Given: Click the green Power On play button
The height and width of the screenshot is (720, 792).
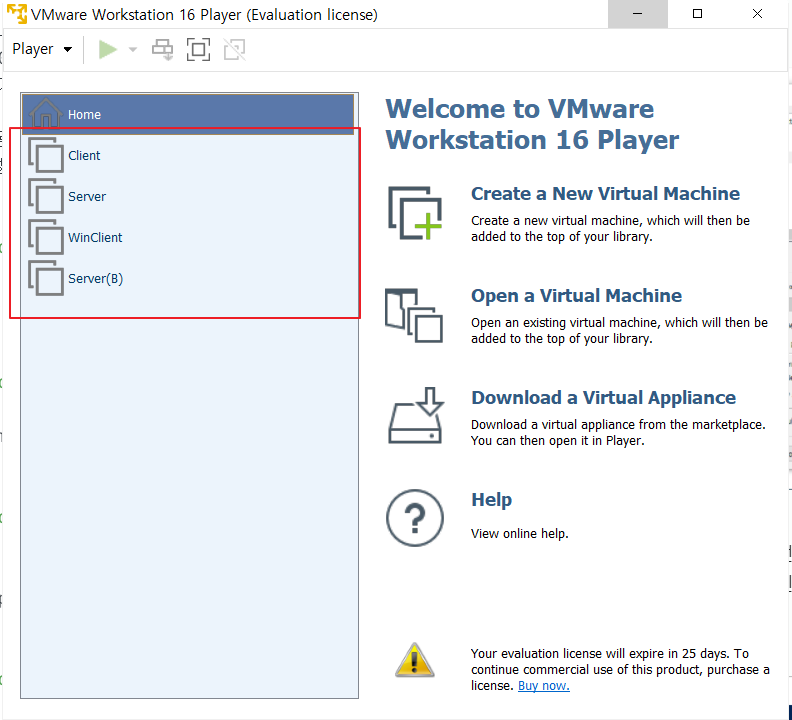Looking at the screenshot, I should [108, 50].
